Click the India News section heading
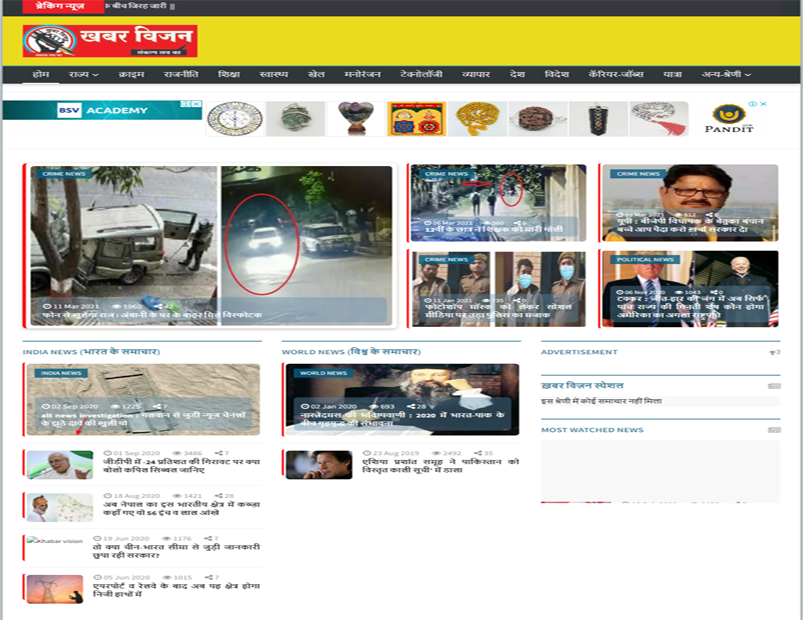Viewport: 803px width, 620px height. click(x=91, y=352)
